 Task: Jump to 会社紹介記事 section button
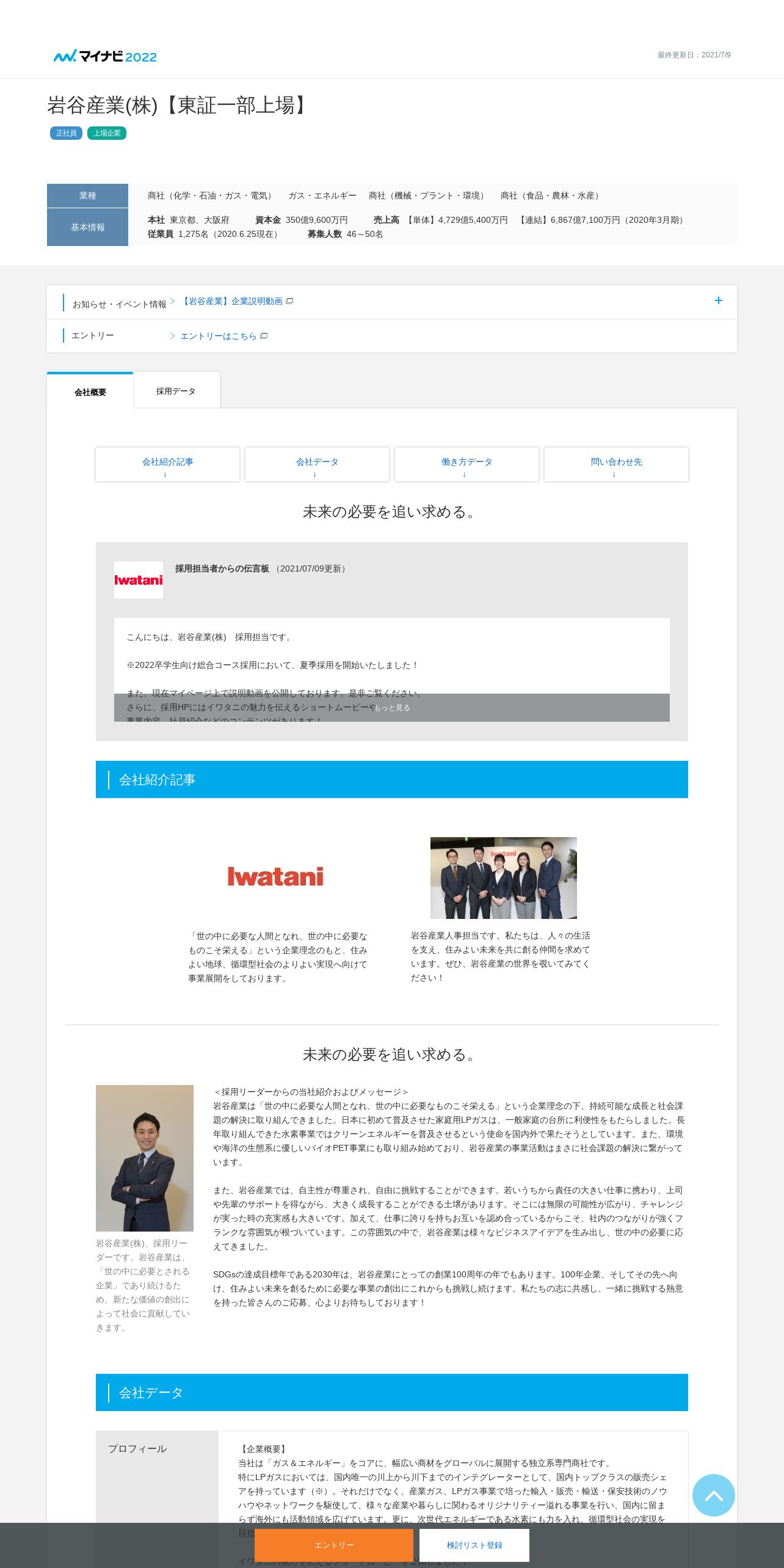tap(167, 465)
